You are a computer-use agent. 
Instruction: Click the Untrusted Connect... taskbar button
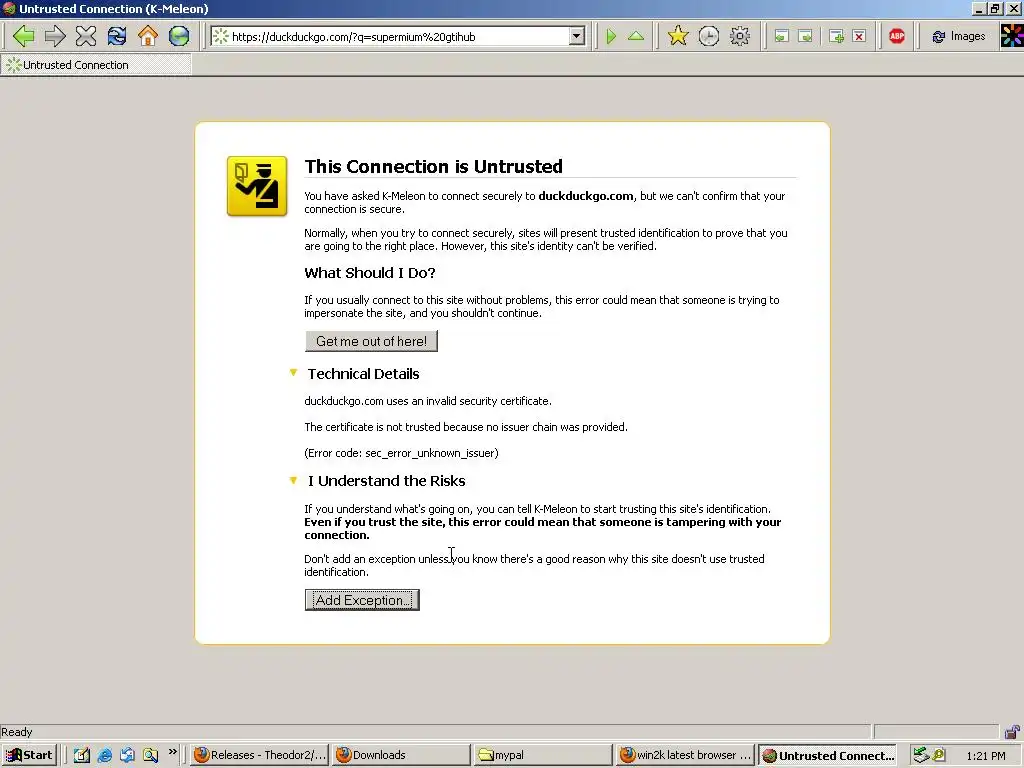tap(827, 755)
